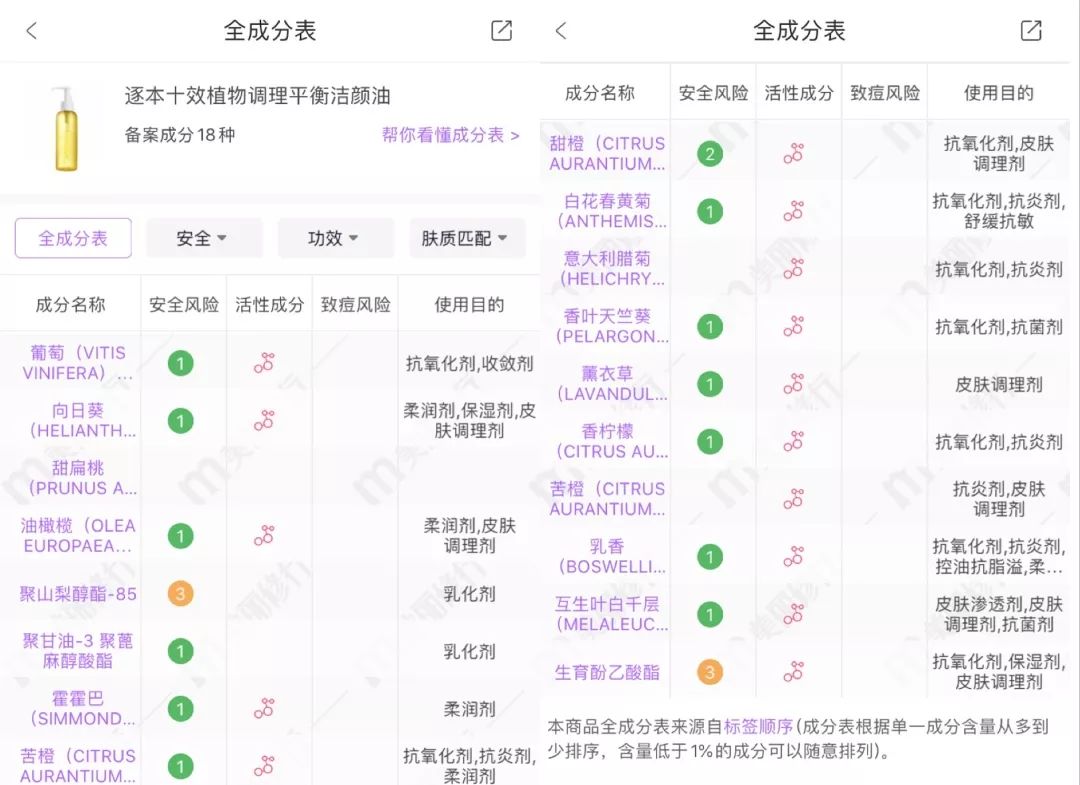This screenshot has width=1080, height=785.
Task: Expand the 肤质匹配 filter dropdown
Action: pyautogui.click(x=466, y=238)
